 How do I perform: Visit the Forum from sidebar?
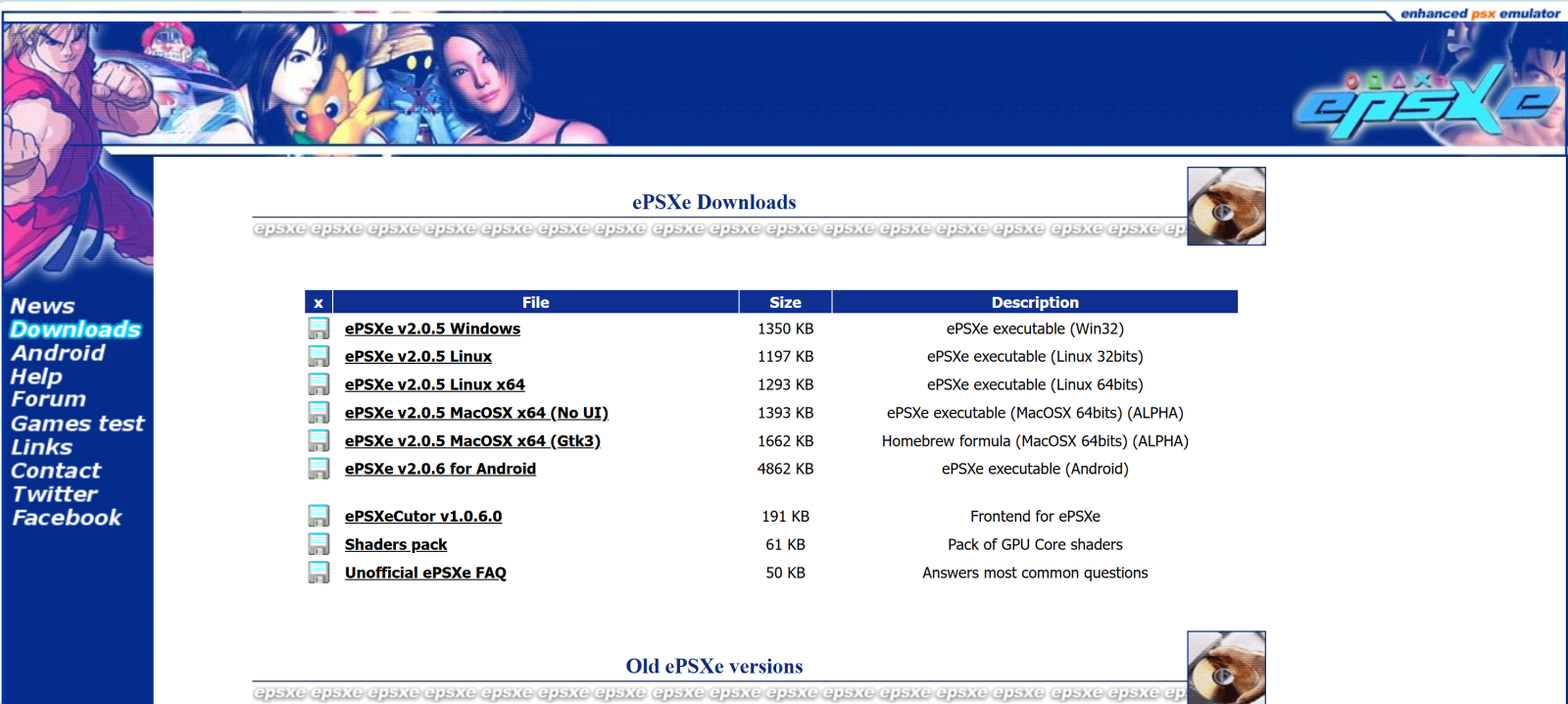48,399
